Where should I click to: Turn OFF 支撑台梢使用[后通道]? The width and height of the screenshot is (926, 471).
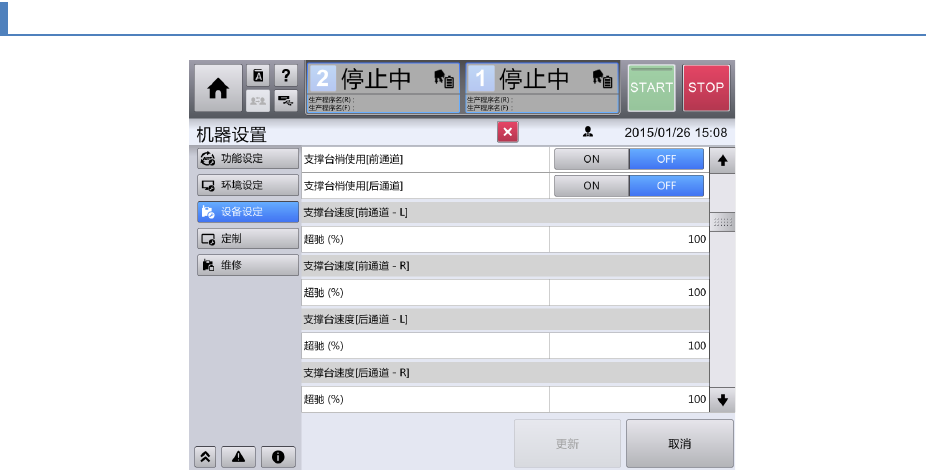click(x=666, y=185)
